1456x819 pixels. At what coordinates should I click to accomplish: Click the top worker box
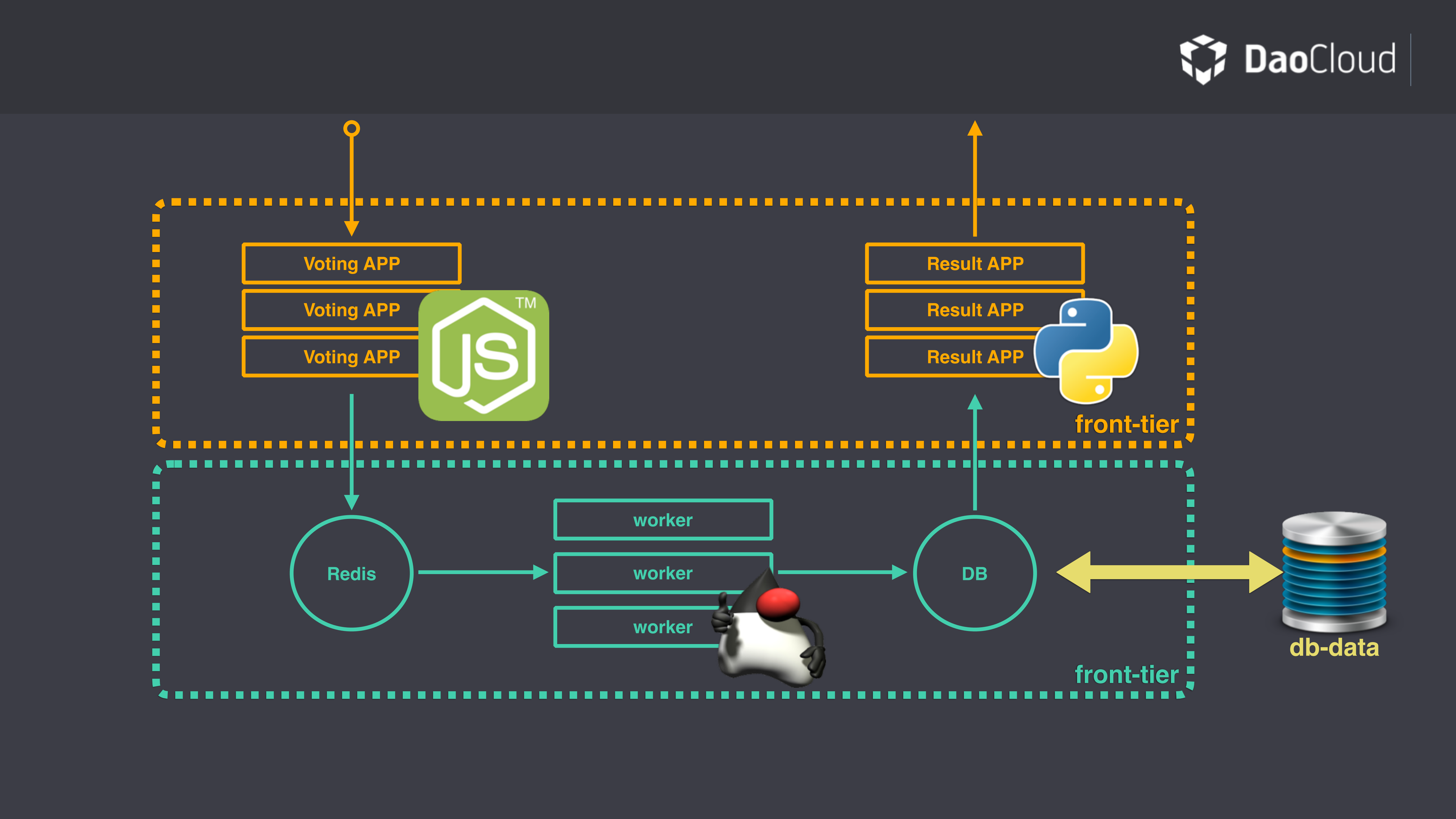pos(662,519)
